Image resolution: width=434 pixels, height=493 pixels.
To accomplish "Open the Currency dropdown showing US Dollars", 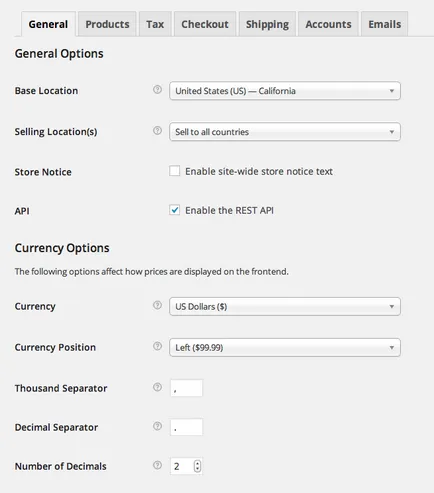I will coord(285,306).
